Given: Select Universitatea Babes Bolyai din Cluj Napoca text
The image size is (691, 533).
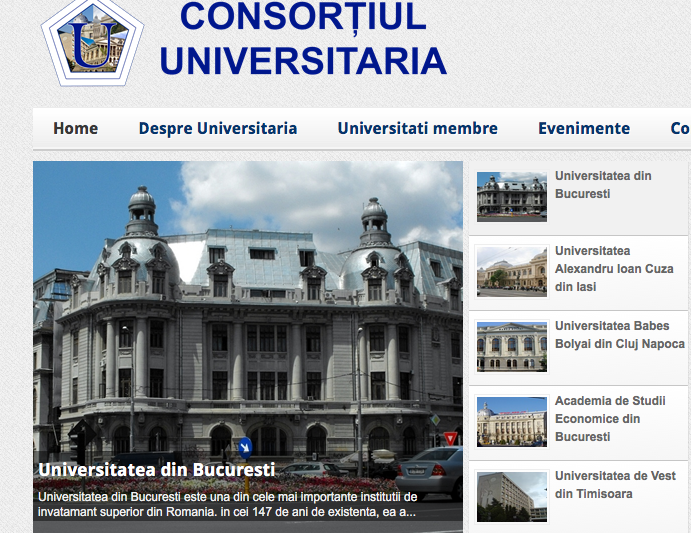Looking at the screenshot, I should coord(620,334).
